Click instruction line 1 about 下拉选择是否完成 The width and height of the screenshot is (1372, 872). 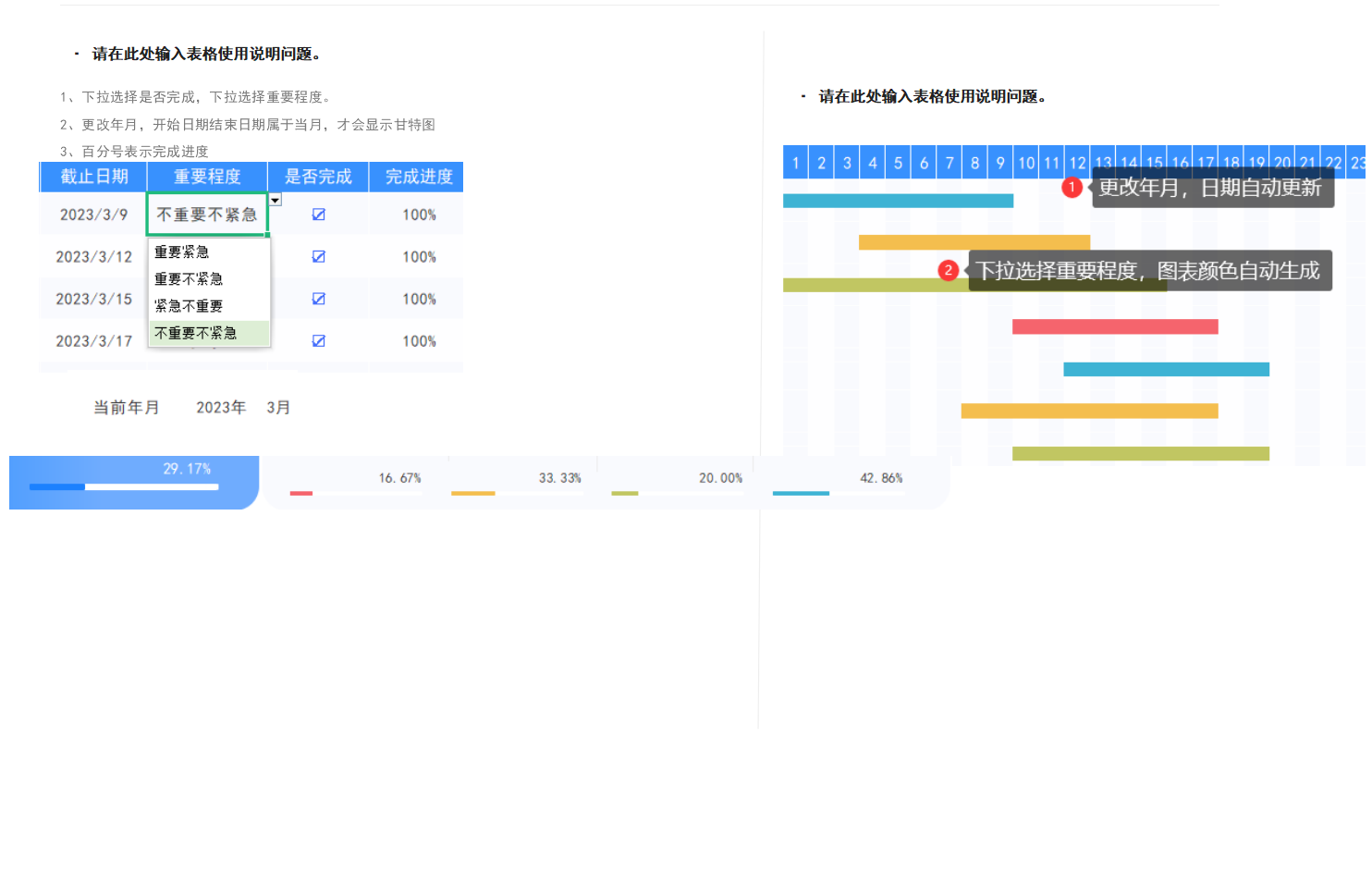click(195, 97)
